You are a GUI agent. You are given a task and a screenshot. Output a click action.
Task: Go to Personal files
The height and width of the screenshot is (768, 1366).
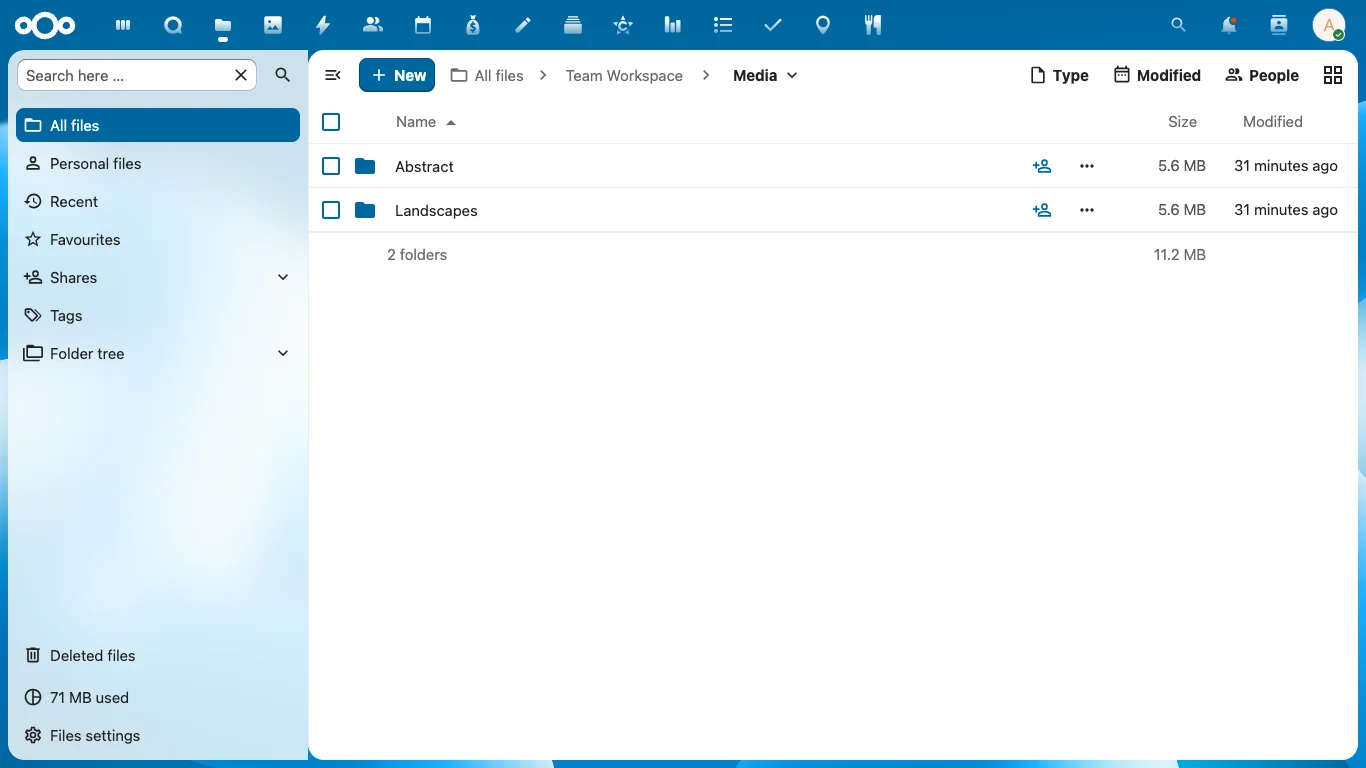click(x=158, y=163)
